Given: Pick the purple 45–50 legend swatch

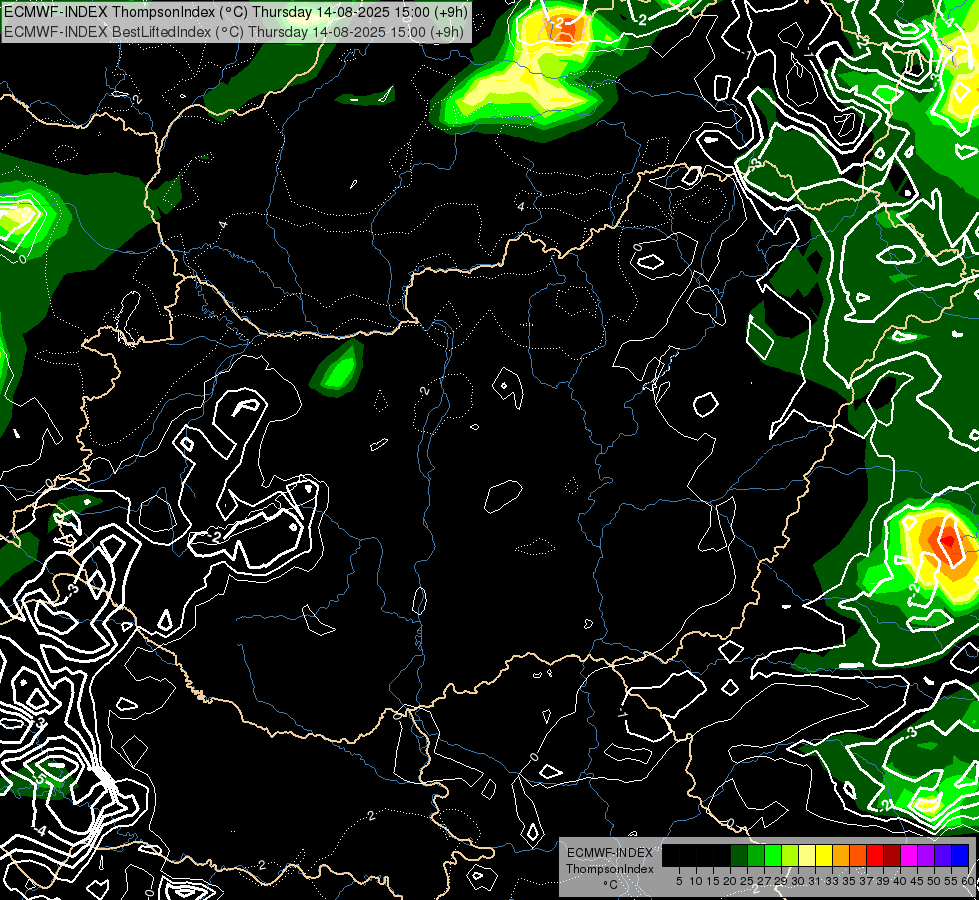Looking at the screenshot, I should point(926,856).
